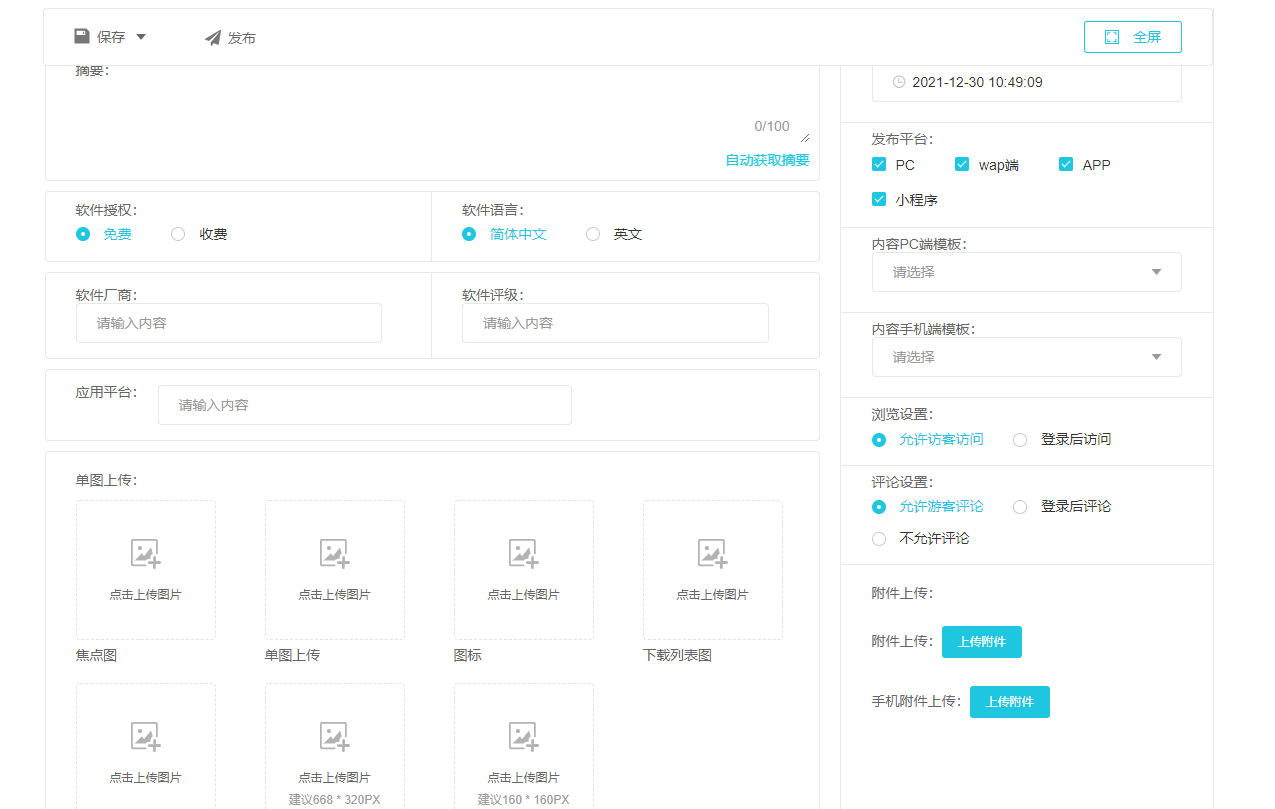Uncheck the 小程序 checkbox

click(x=879, y=200)
